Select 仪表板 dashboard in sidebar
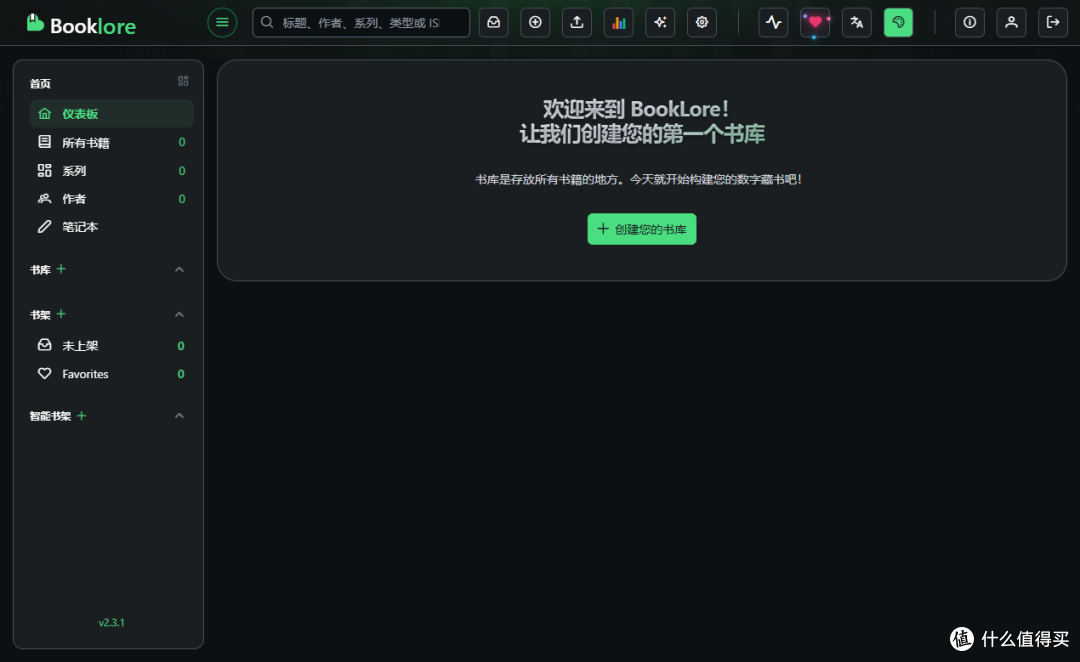 click(x=112, y=114)
